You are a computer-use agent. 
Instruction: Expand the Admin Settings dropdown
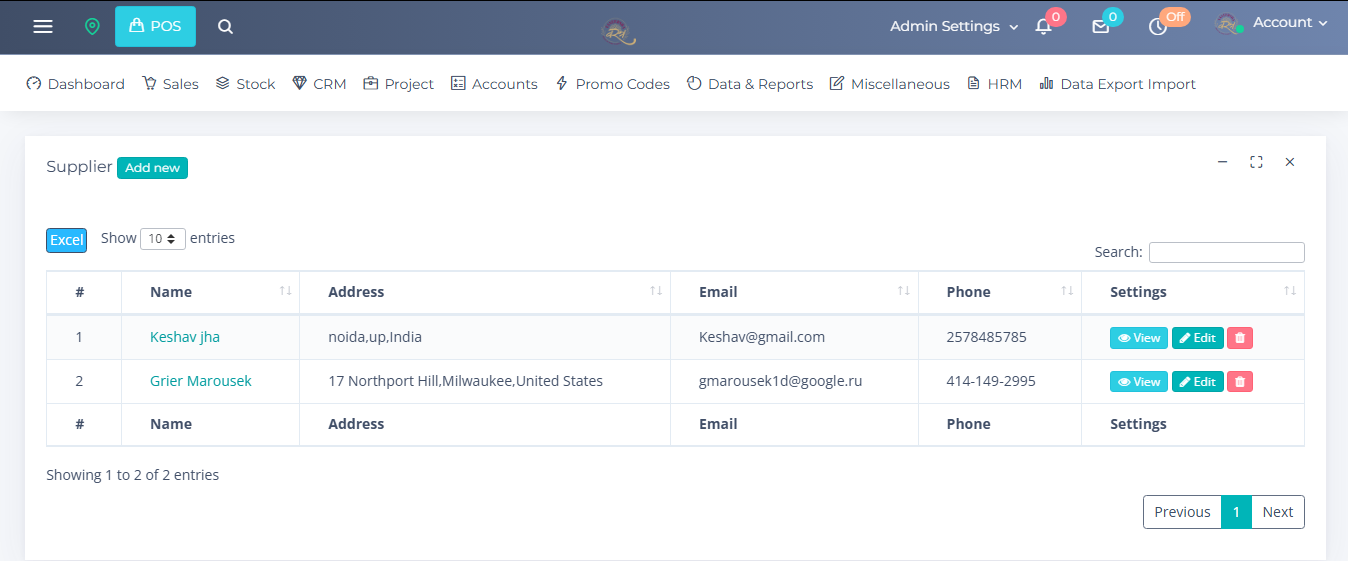[x=954, y=26]
